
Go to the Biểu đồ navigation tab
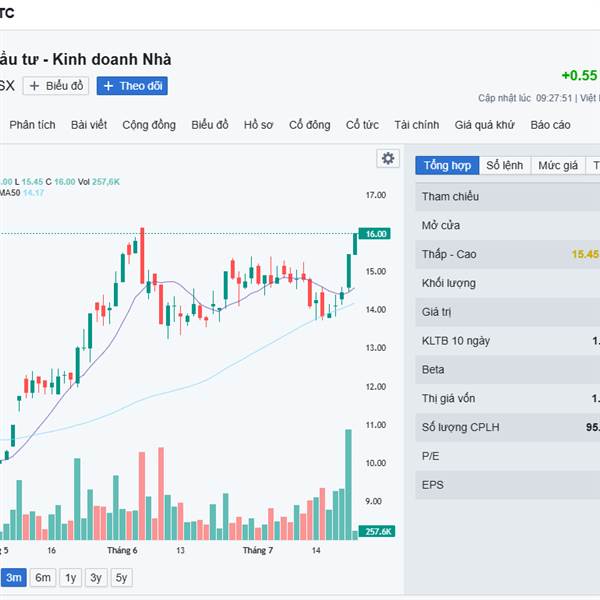point(210,125)
